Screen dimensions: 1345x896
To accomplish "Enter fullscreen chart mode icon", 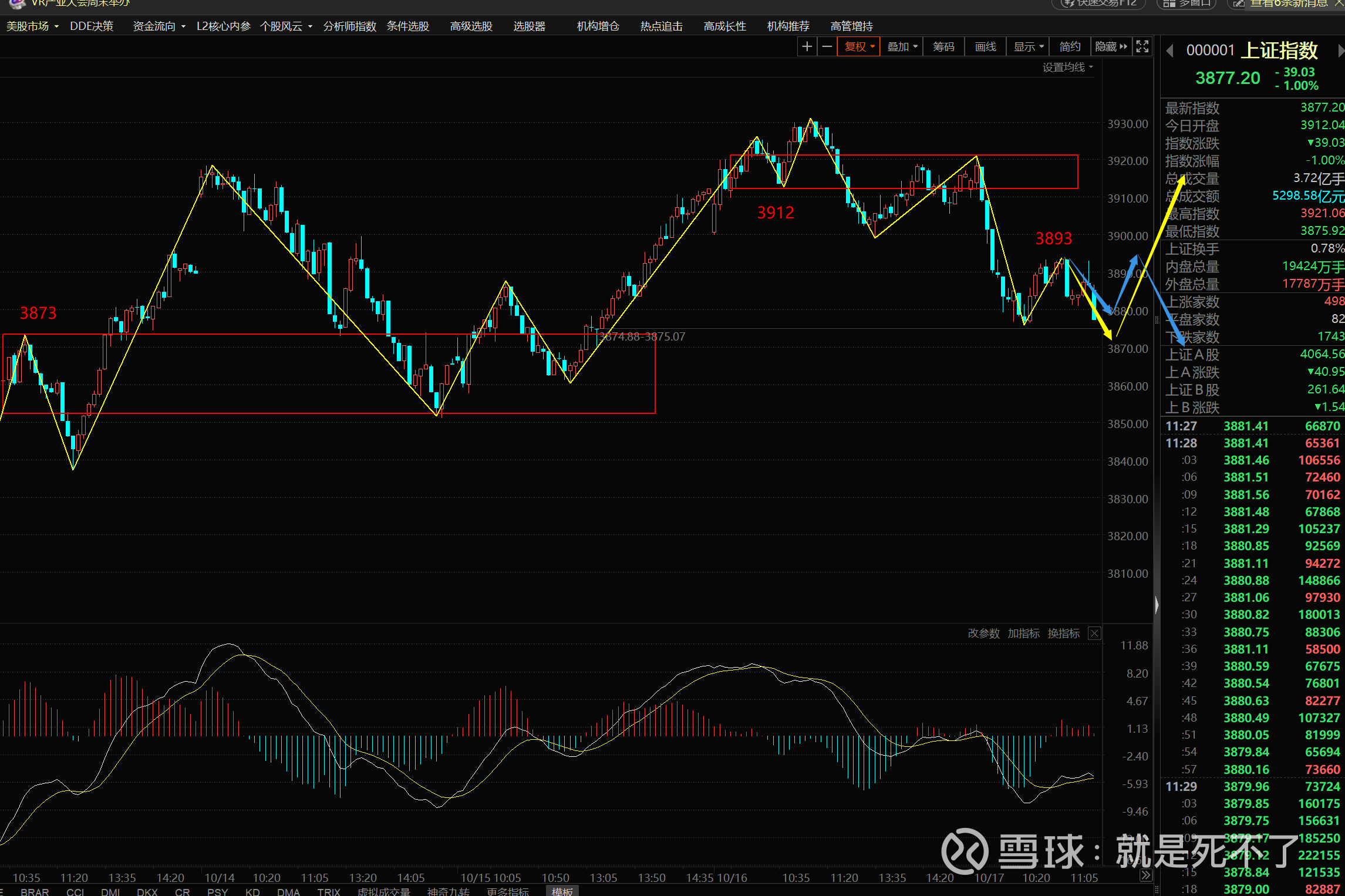I will [x=1142, y=46].
